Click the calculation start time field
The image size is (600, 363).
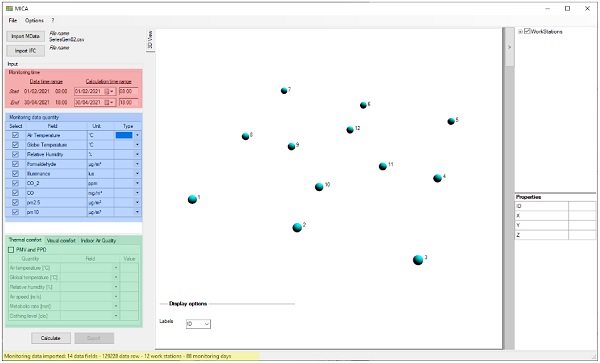(x=129, y=91)
